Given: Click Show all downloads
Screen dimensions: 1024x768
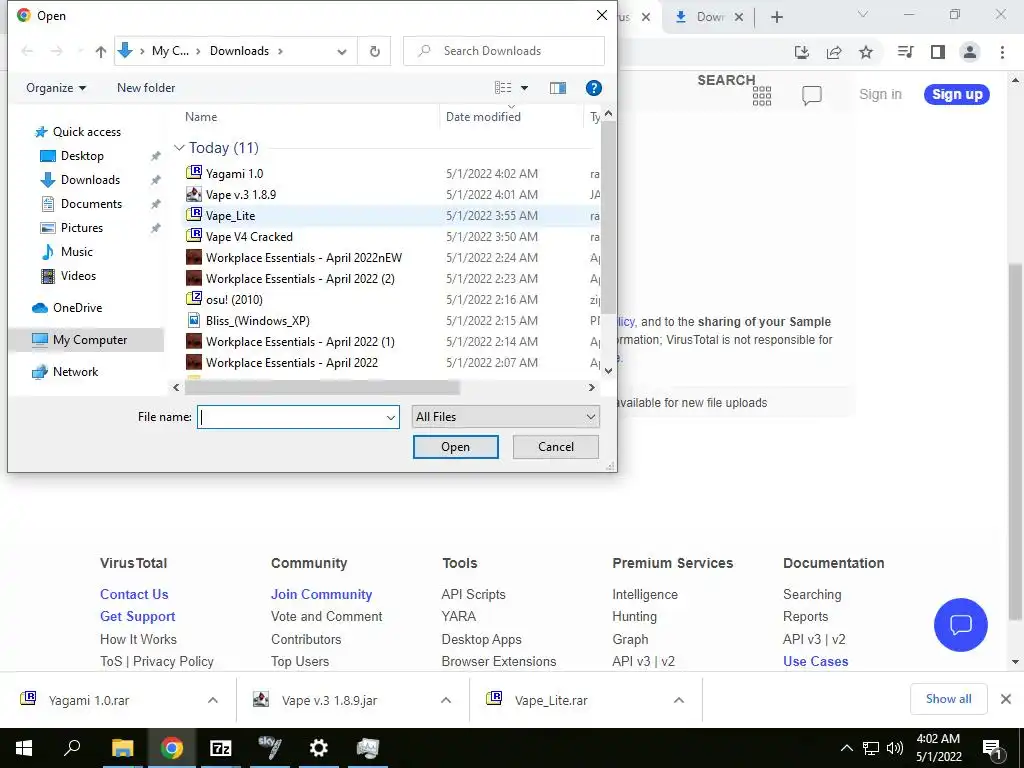Looking at the screenshot, I should coord(948,699).
